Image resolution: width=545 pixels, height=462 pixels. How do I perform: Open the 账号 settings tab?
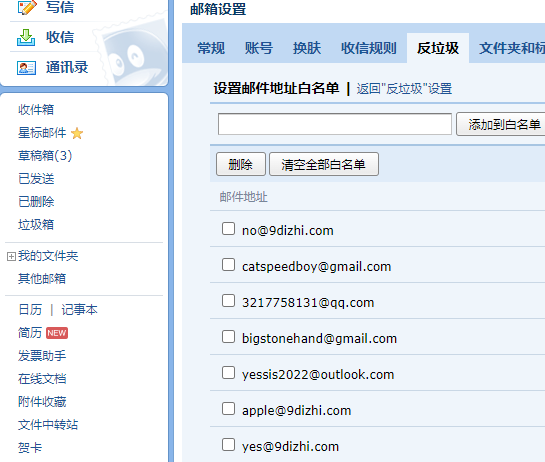click(x=259, y=48)
